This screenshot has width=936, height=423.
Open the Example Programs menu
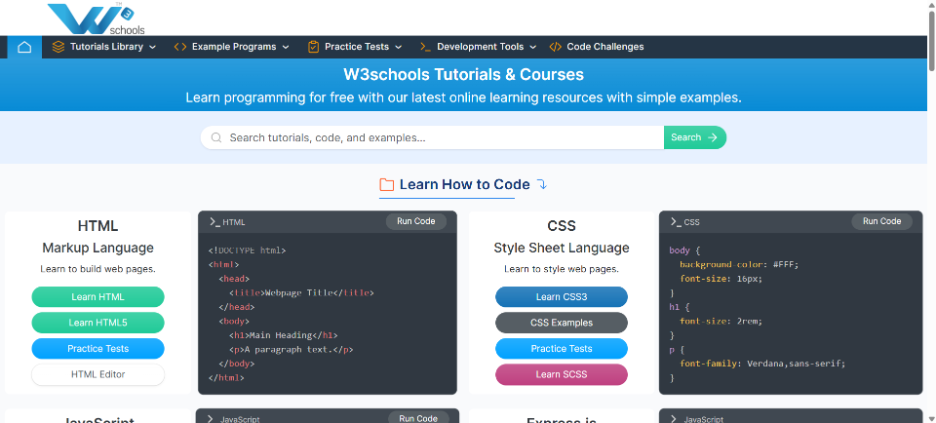(231, 47)
